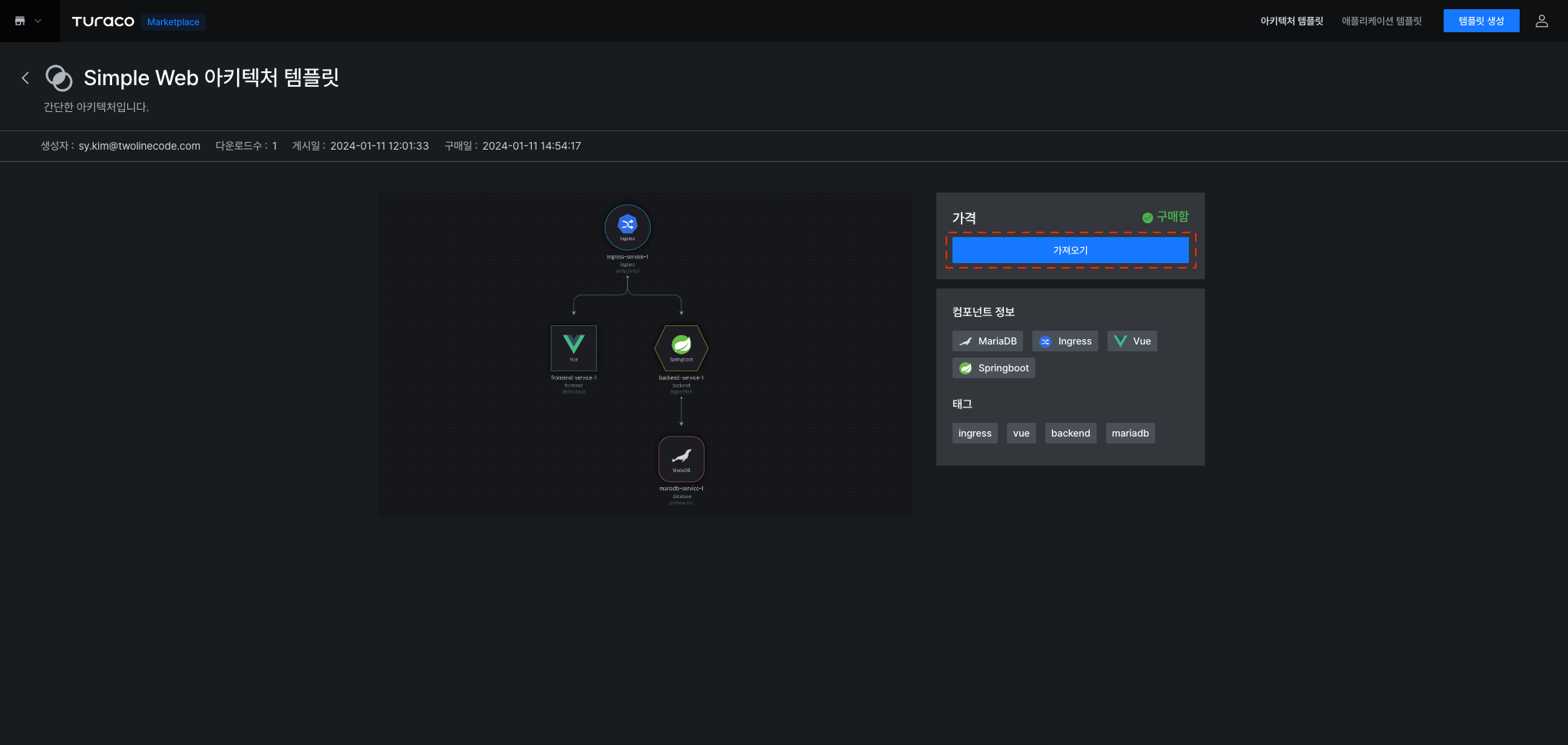The width and height of the screenshot is (1568, 745).
Task: Click the architecture template circles icon
Action: [x=59, y=77]
